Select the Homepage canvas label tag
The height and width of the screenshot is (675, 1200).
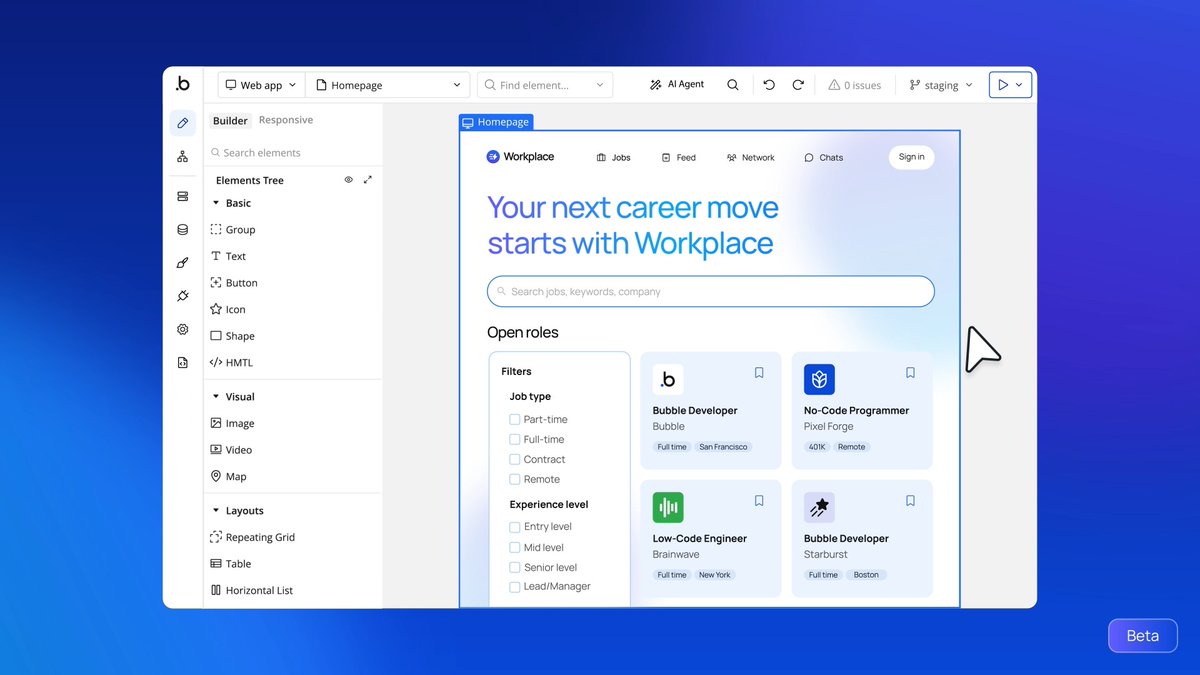click(x=496, y=122)
